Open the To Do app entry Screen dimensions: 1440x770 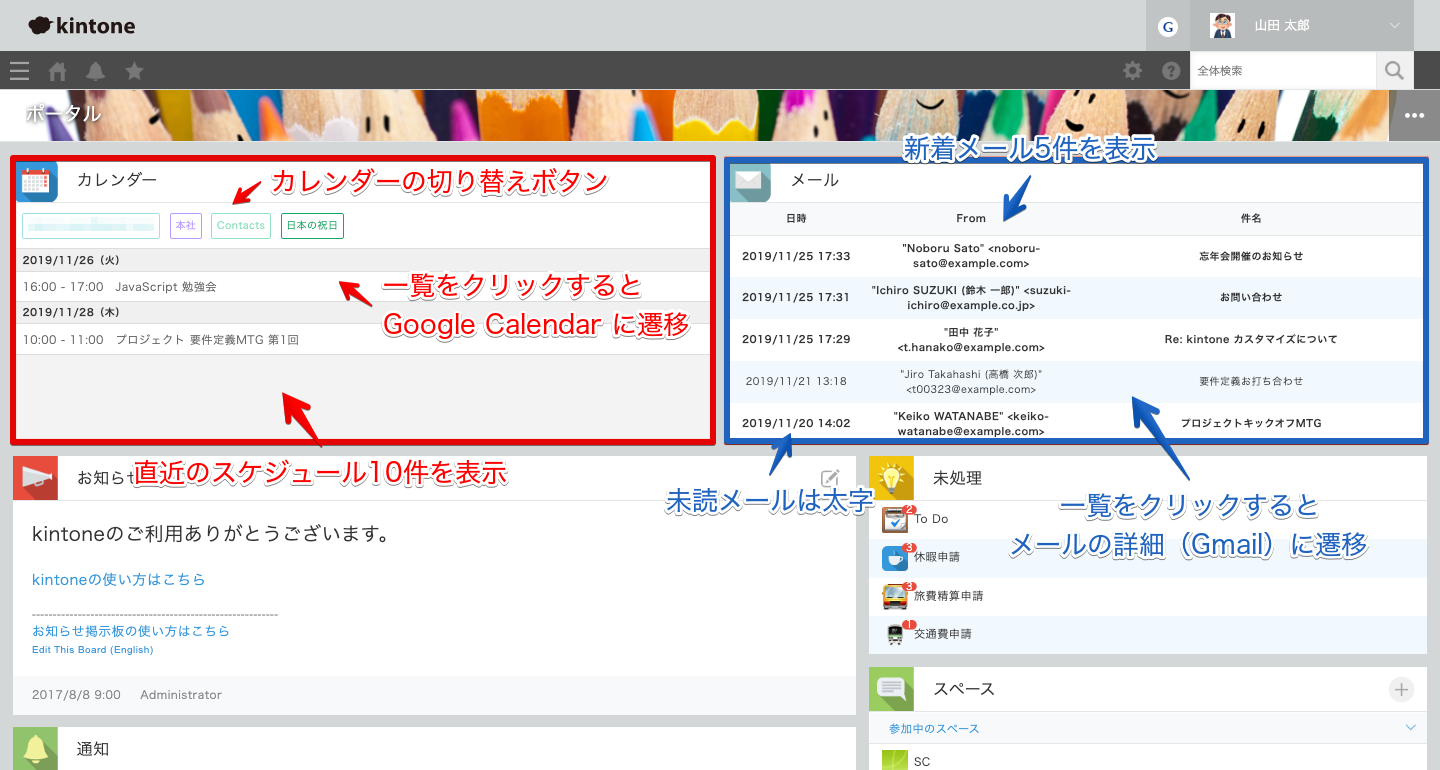click(x=930, y=519)
